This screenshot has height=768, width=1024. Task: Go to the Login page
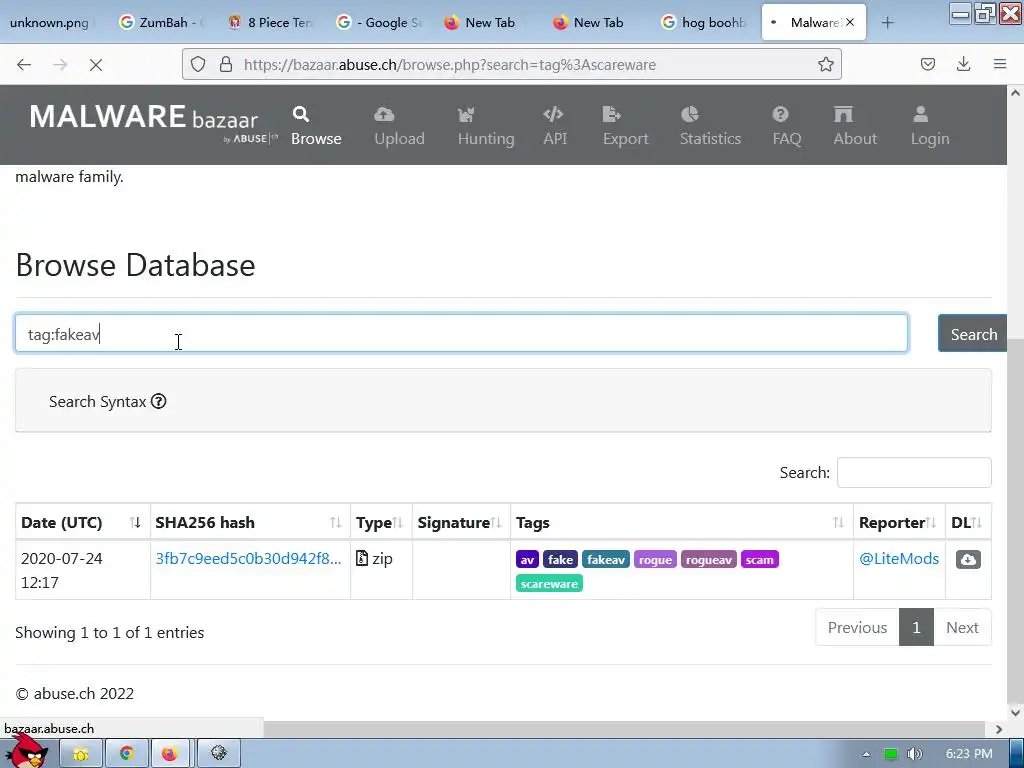(930, 126)
